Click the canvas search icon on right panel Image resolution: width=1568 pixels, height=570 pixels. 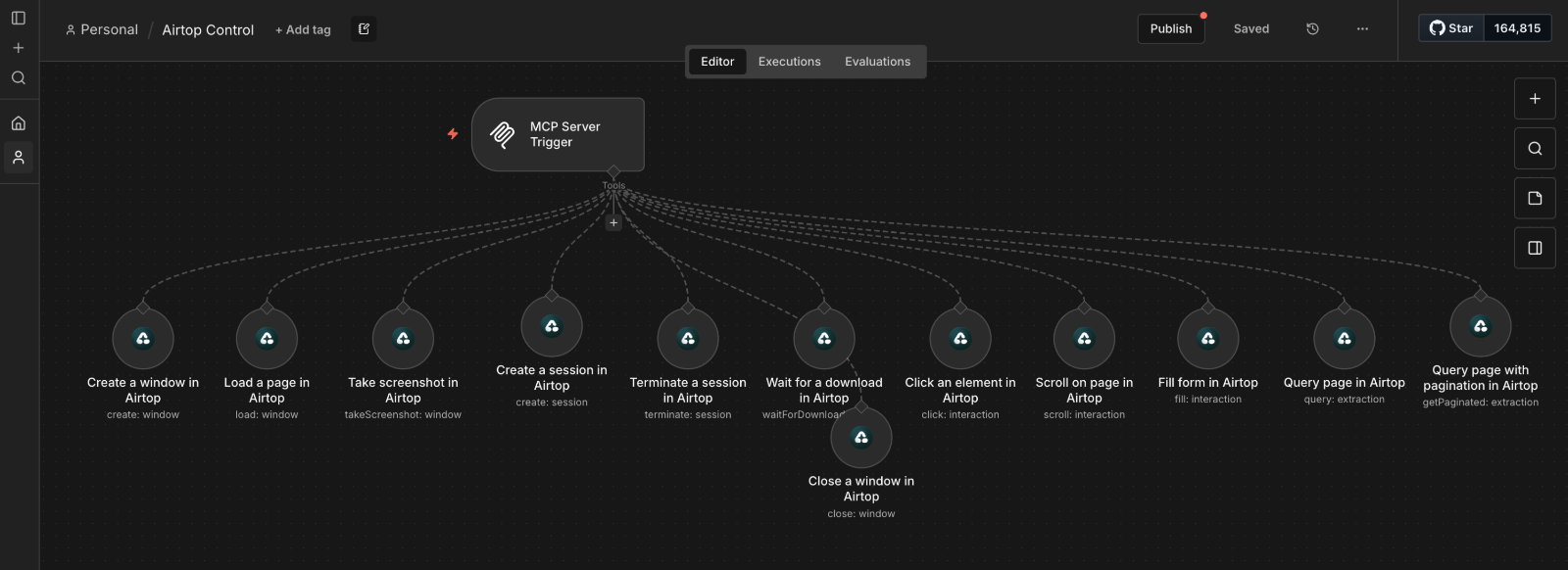(1535, 148)
